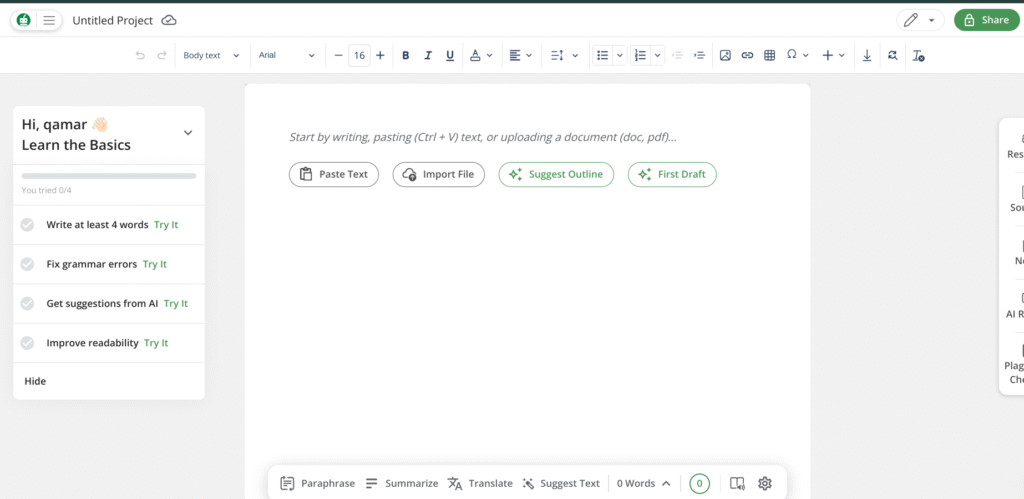Click the clear formatting icon
This screenshot has height=499, width=1024.
pos(918,56)
